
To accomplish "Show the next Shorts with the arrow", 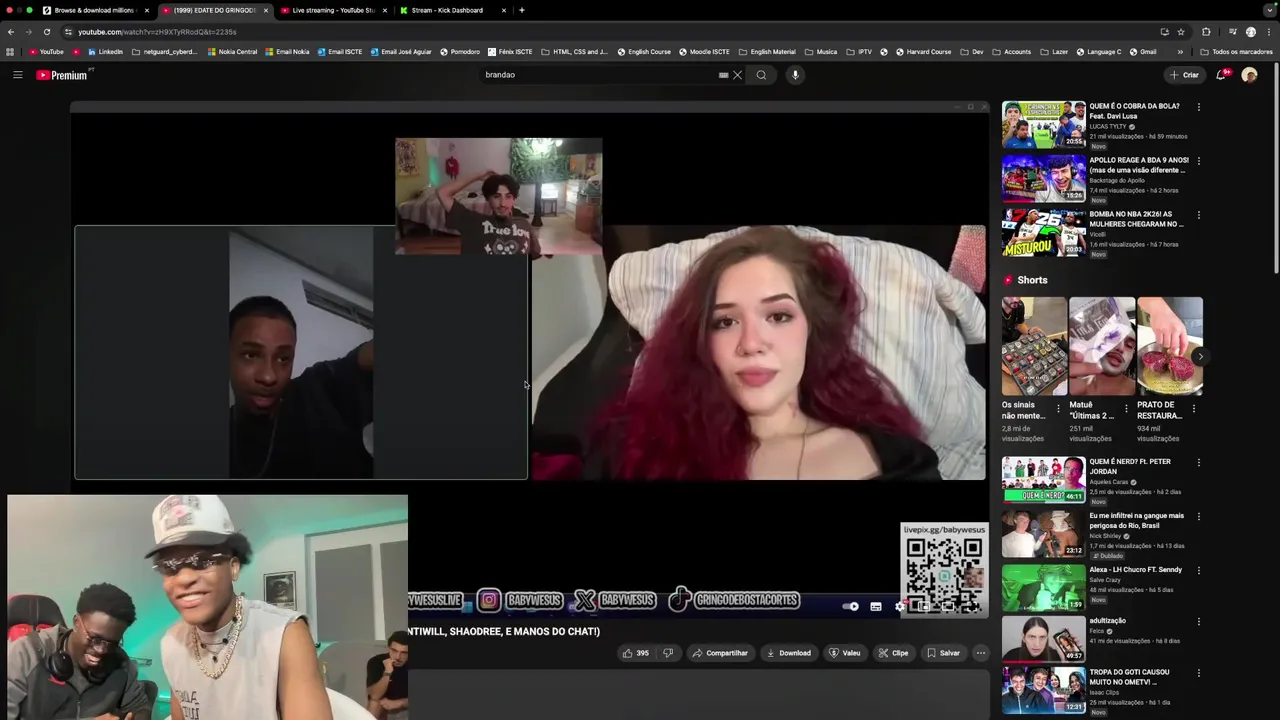I will (1200, 357).
